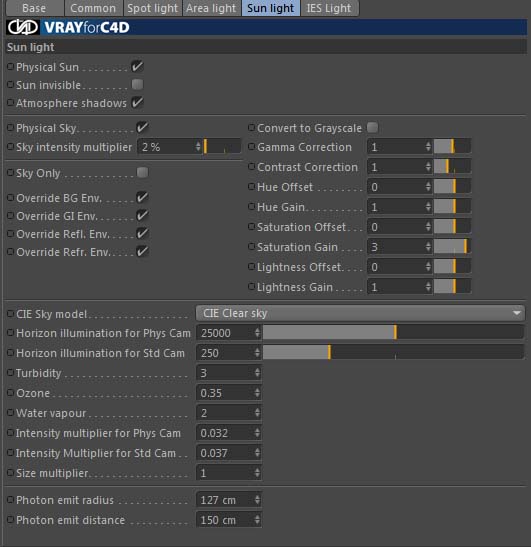The height and width of the screenshot is (547, 531).
Task: Click animation dot beside Saturation Gain
Action: pyautogui.click(x=252, y=247)
